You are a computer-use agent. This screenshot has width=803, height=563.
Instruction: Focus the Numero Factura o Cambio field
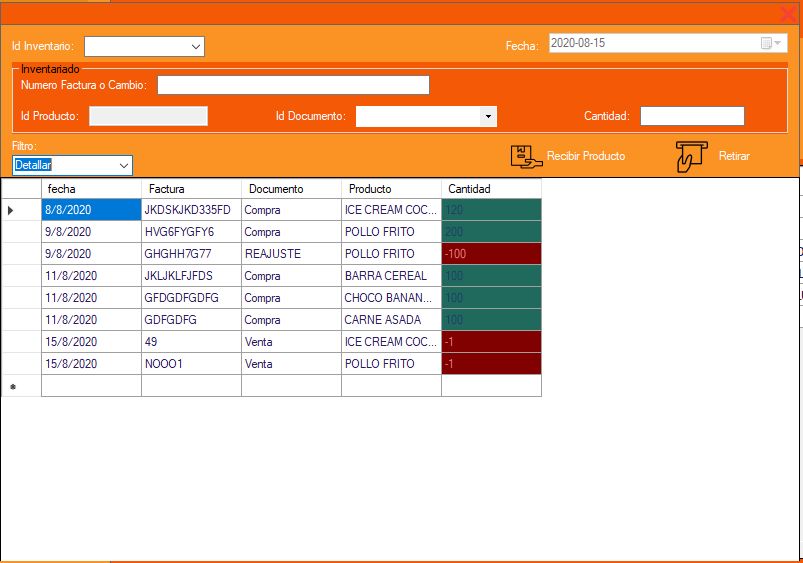[293, 85]
